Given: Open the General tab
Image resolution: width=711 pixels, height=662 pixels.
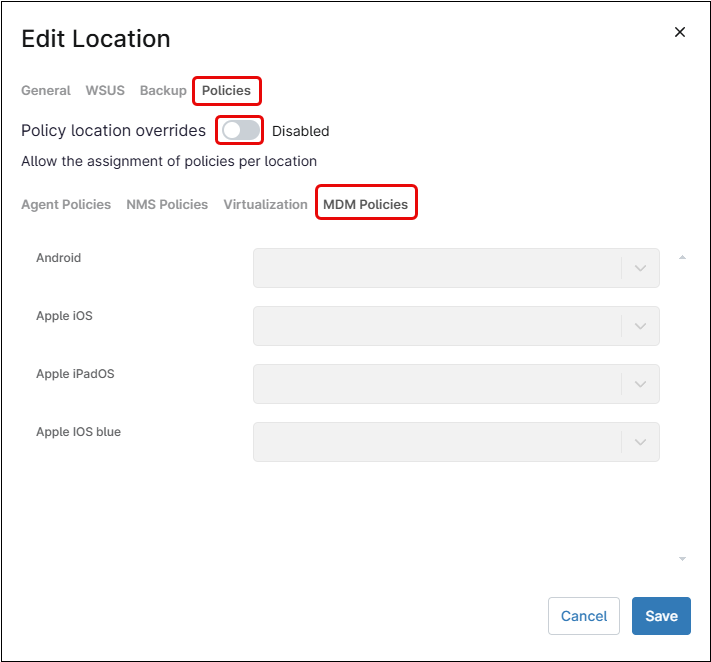Looking at the screenshot, I should [46, 90].
